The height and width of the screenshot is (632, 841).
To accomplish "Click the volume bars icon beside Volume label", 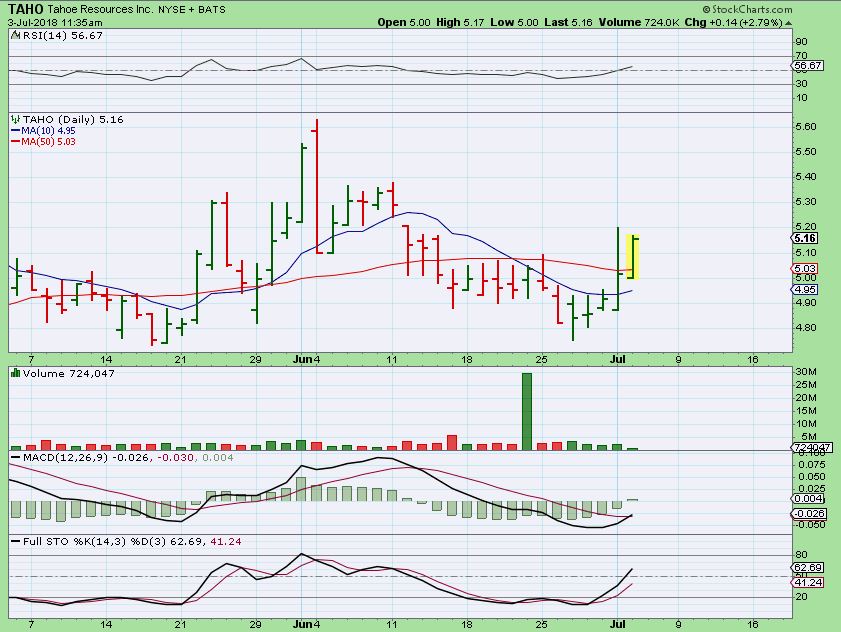I will coord(15,372).
